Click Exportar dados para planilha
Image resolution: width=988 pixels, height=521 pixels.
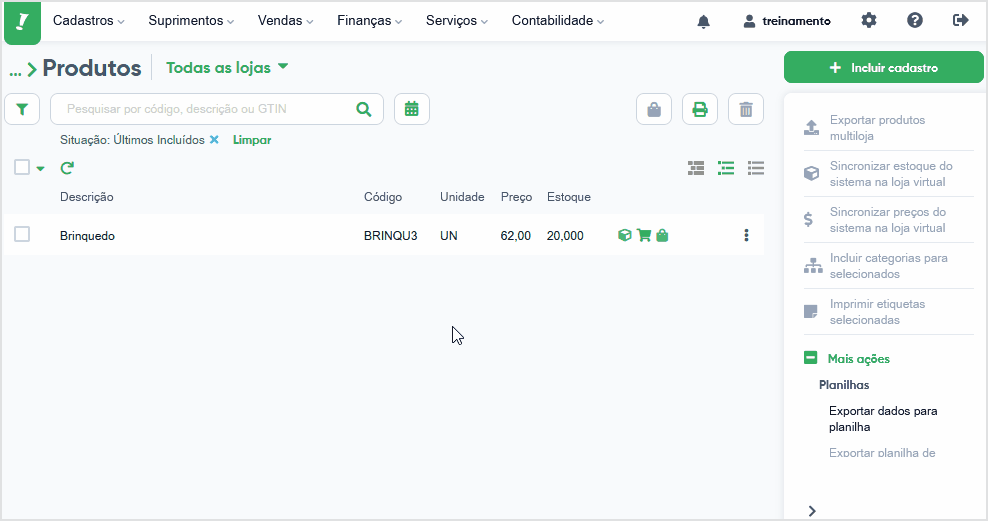pos(883,419)
